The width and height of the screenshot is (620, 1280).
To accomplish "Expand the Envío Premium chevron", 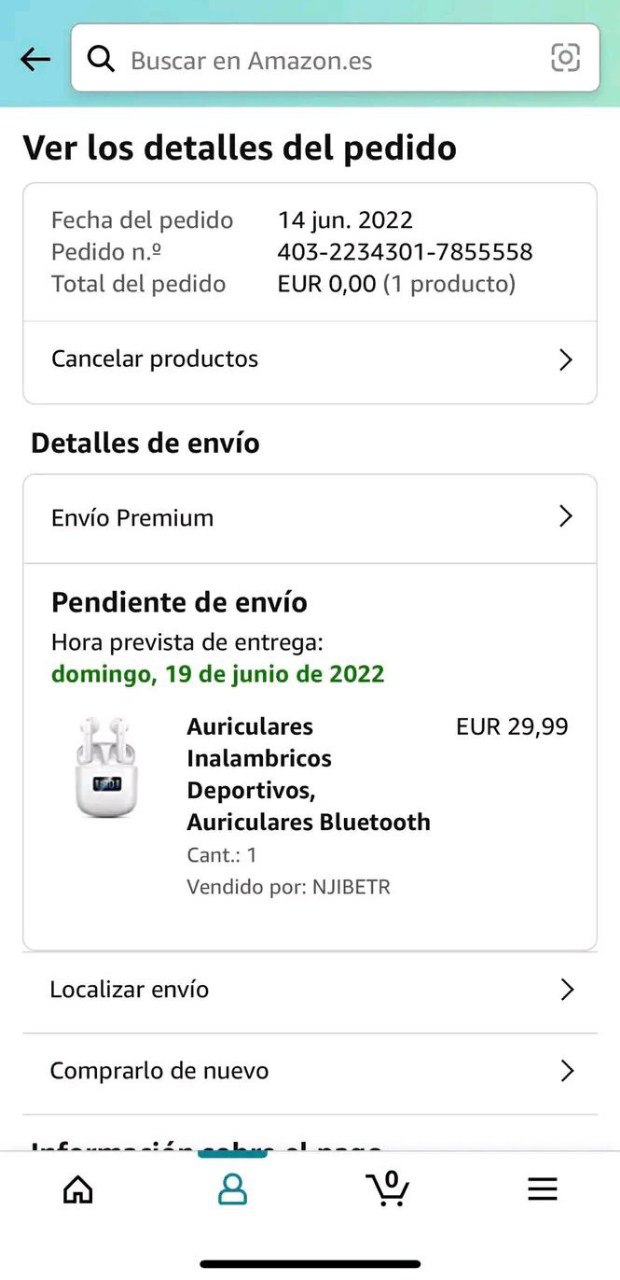I will [x=566, y=517].
